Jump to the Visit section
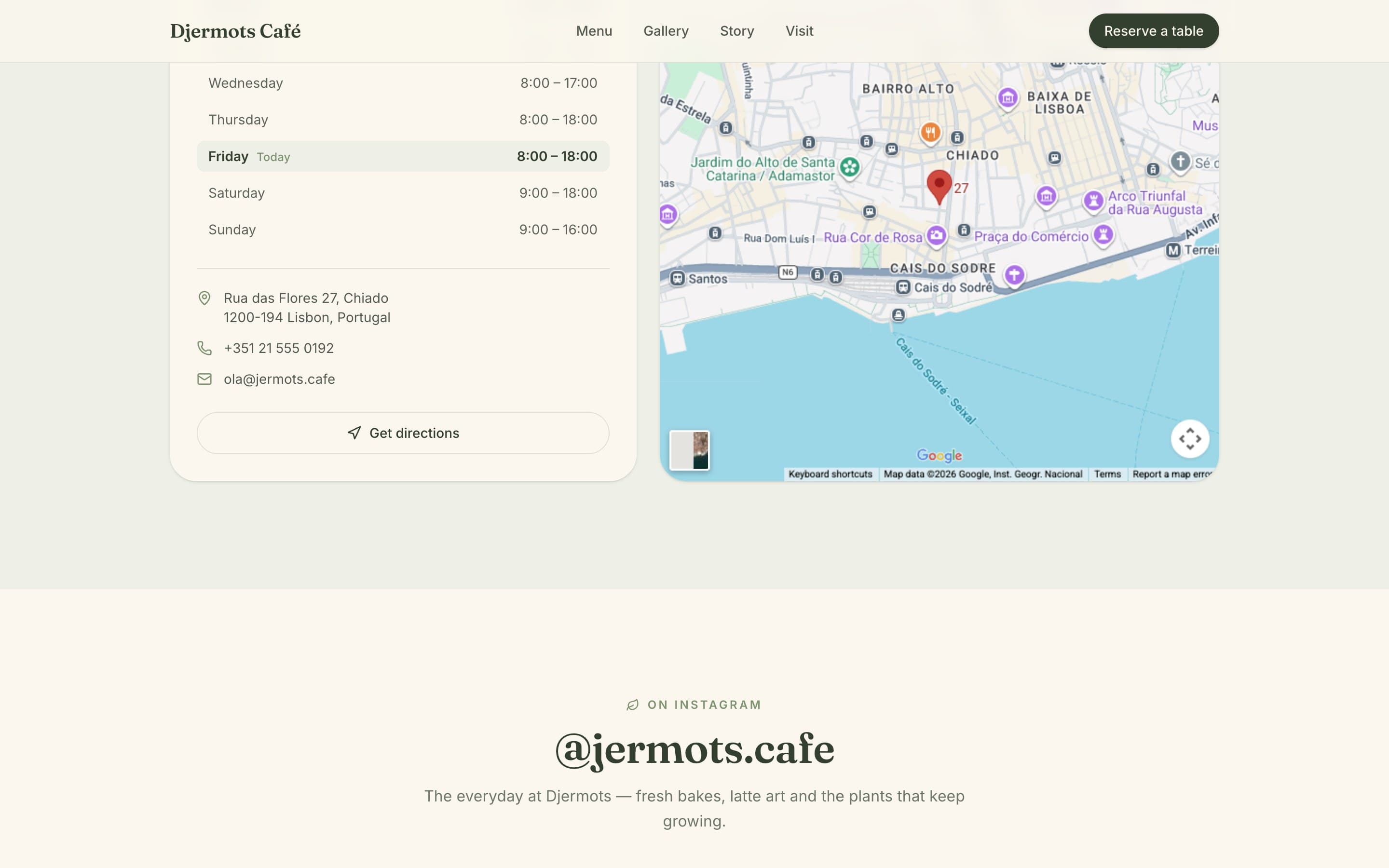 coord(799,31)
